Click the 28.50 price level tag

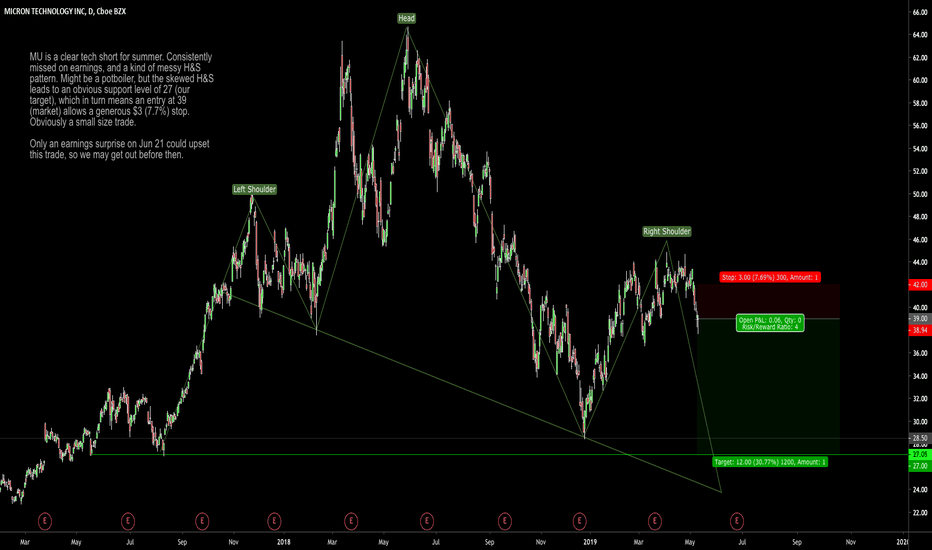(920, 438)
